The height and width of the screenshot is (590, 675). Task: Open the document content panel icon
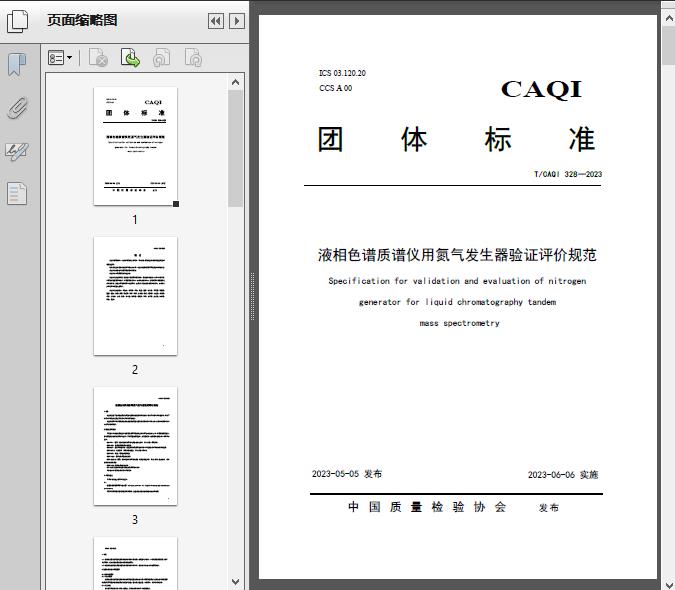click(x=17, y=194)
